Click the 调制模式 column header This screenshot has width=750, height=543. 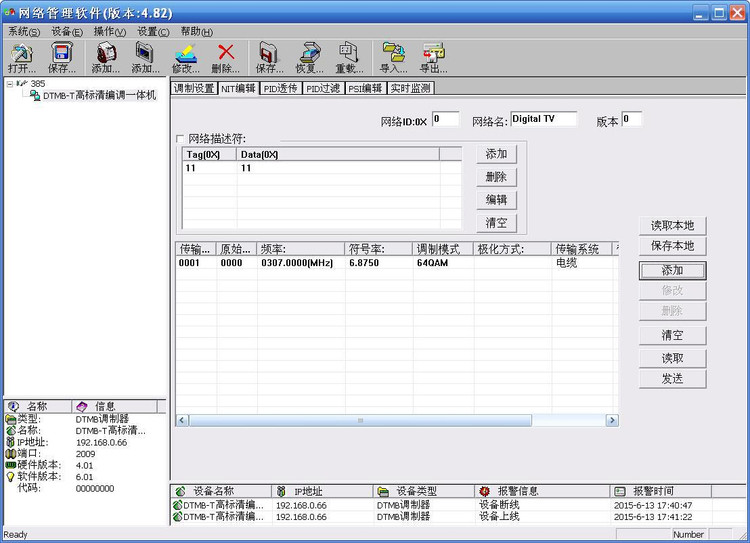pos(443,249)
